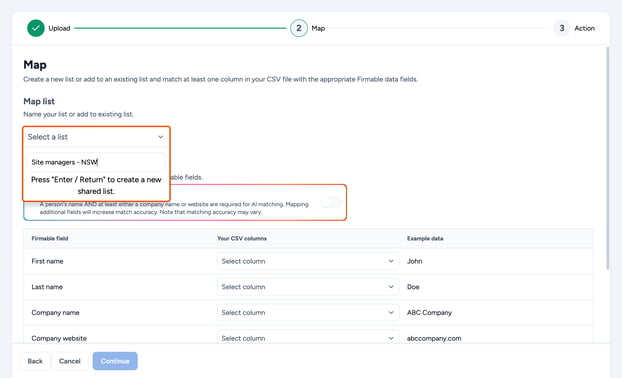
Task: Click the Upload step label
Action: [60, 28]
